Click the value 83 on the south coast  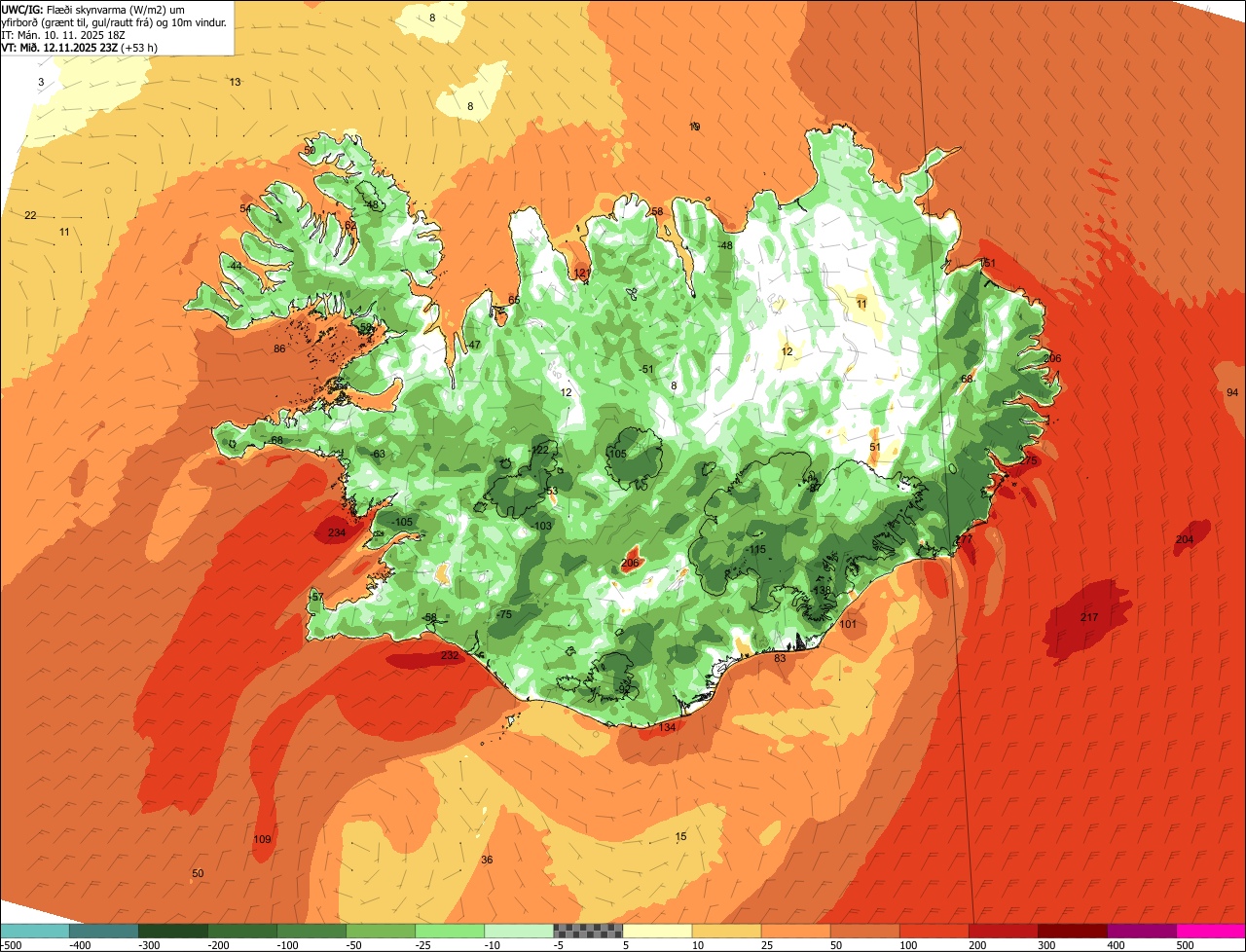point(780,659)
